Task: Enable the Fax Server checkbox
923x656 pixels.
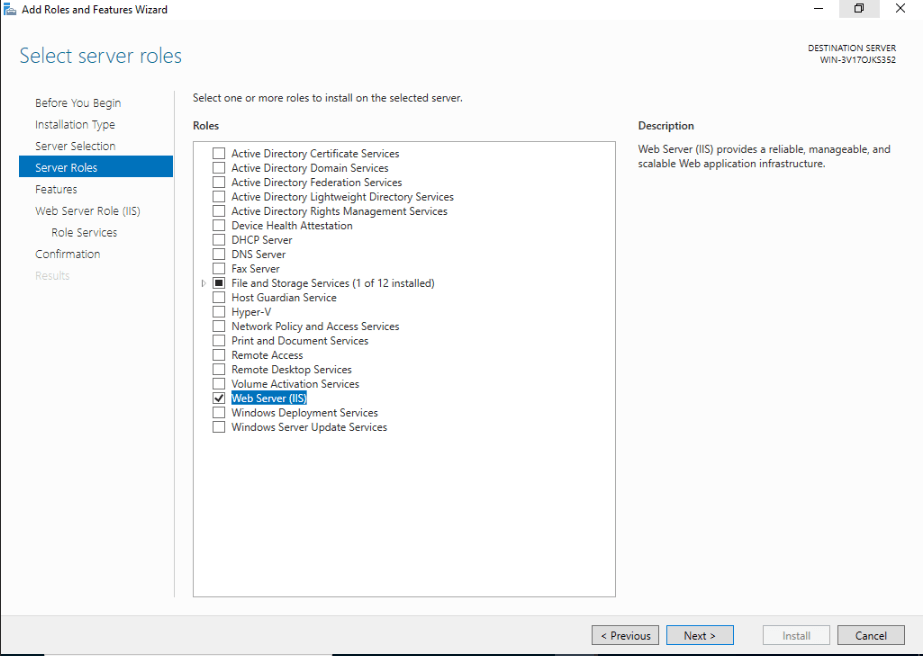Action: [218, 269]
